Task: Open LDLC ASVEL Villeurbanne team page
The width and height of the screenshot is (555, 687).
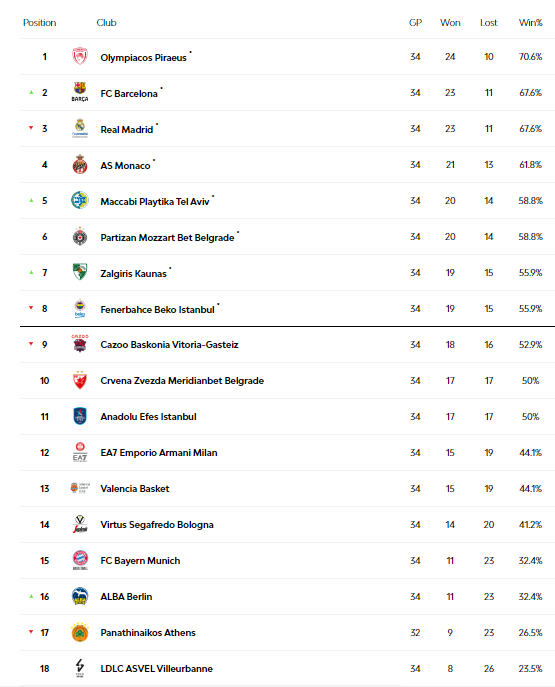Action: point(156,669)
